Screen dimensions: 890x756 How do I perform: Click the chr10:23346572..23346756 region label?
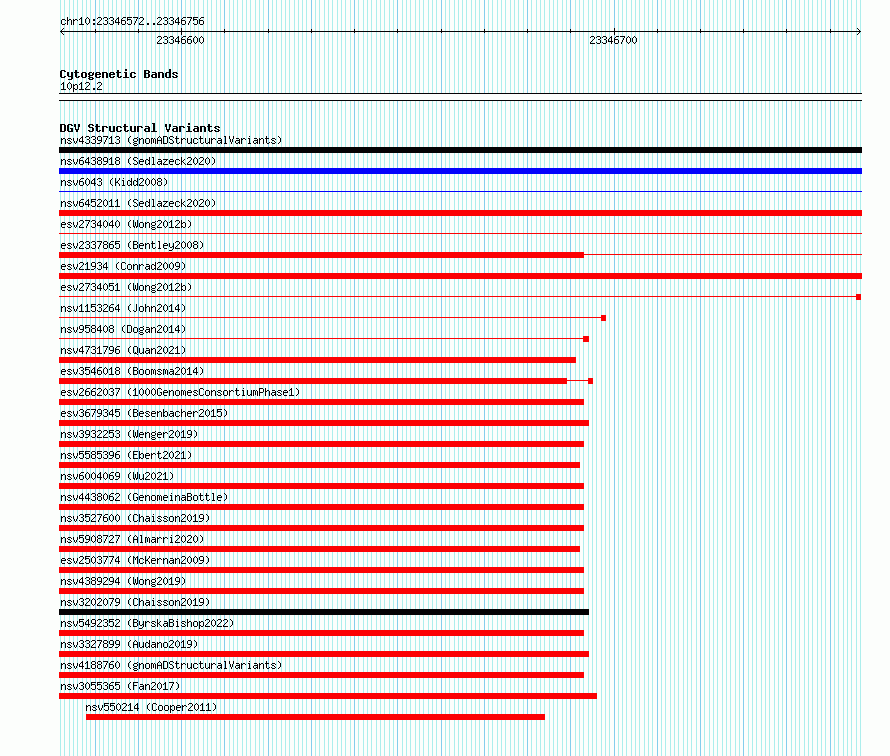[132, 22]
